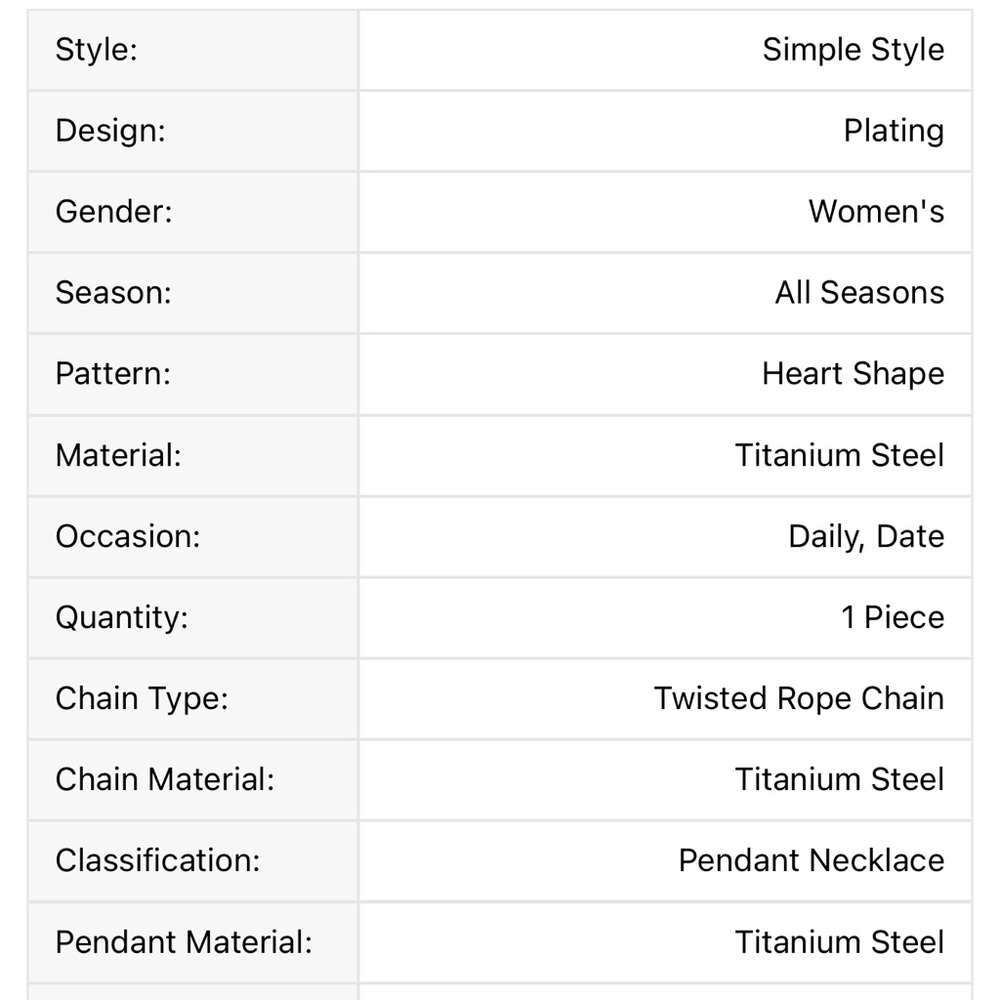Select the Style label cell
Viewport: 1000px width, 1000px height.
193,50
